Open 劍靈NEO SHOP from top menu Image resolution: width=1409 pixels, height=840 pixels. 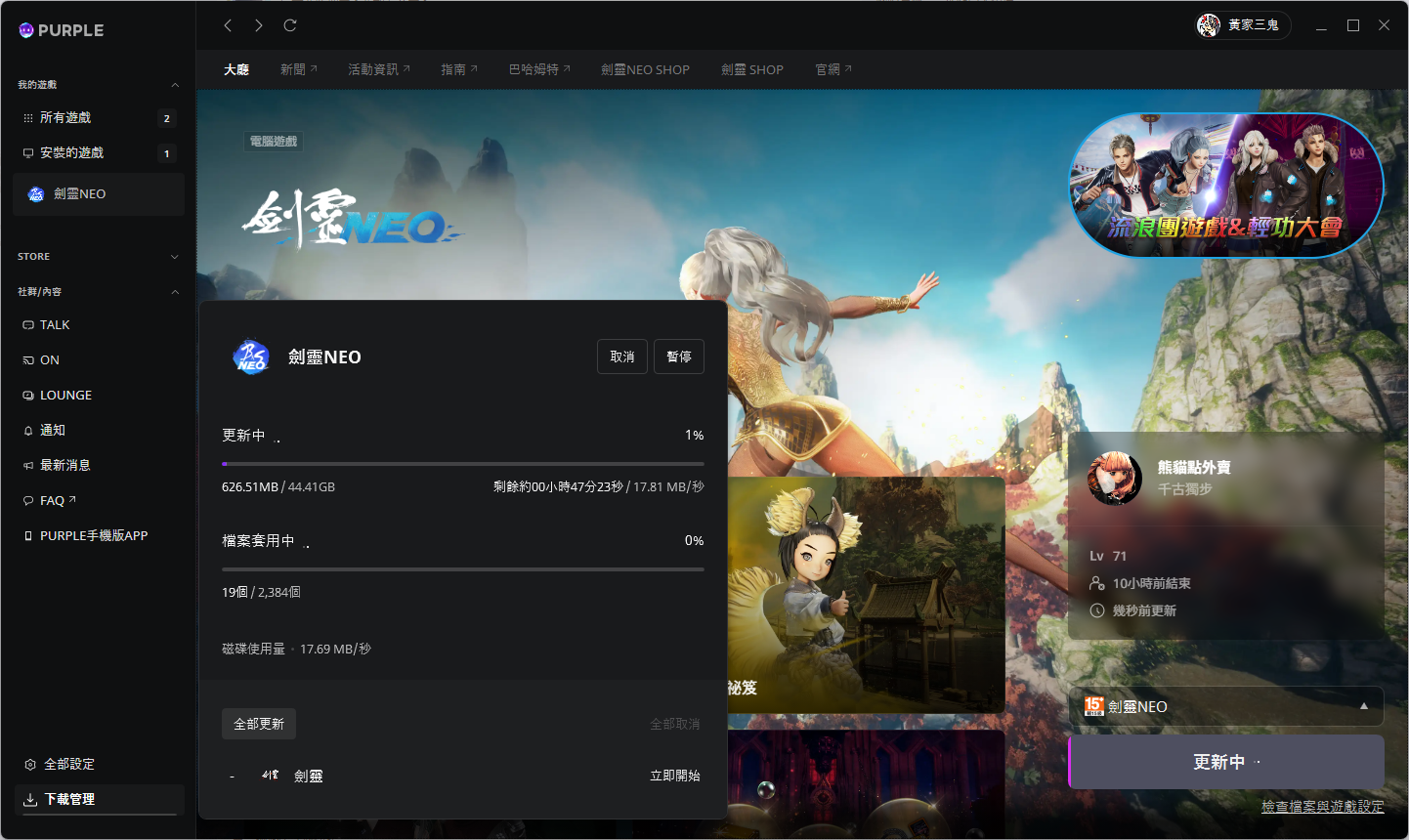645,68
